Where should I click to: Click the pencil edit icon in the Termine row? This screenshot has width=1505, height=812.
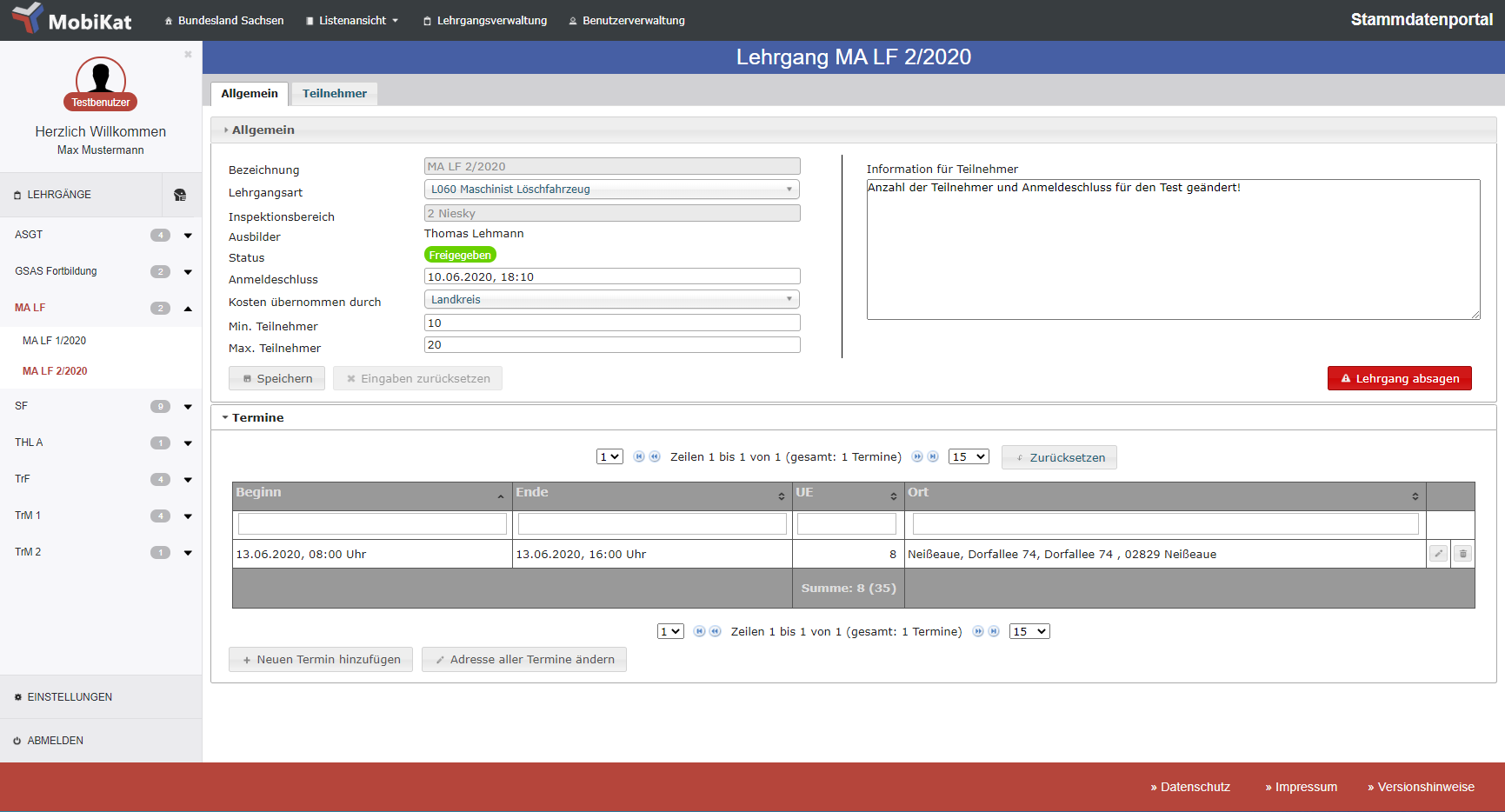coord(1439,554)
